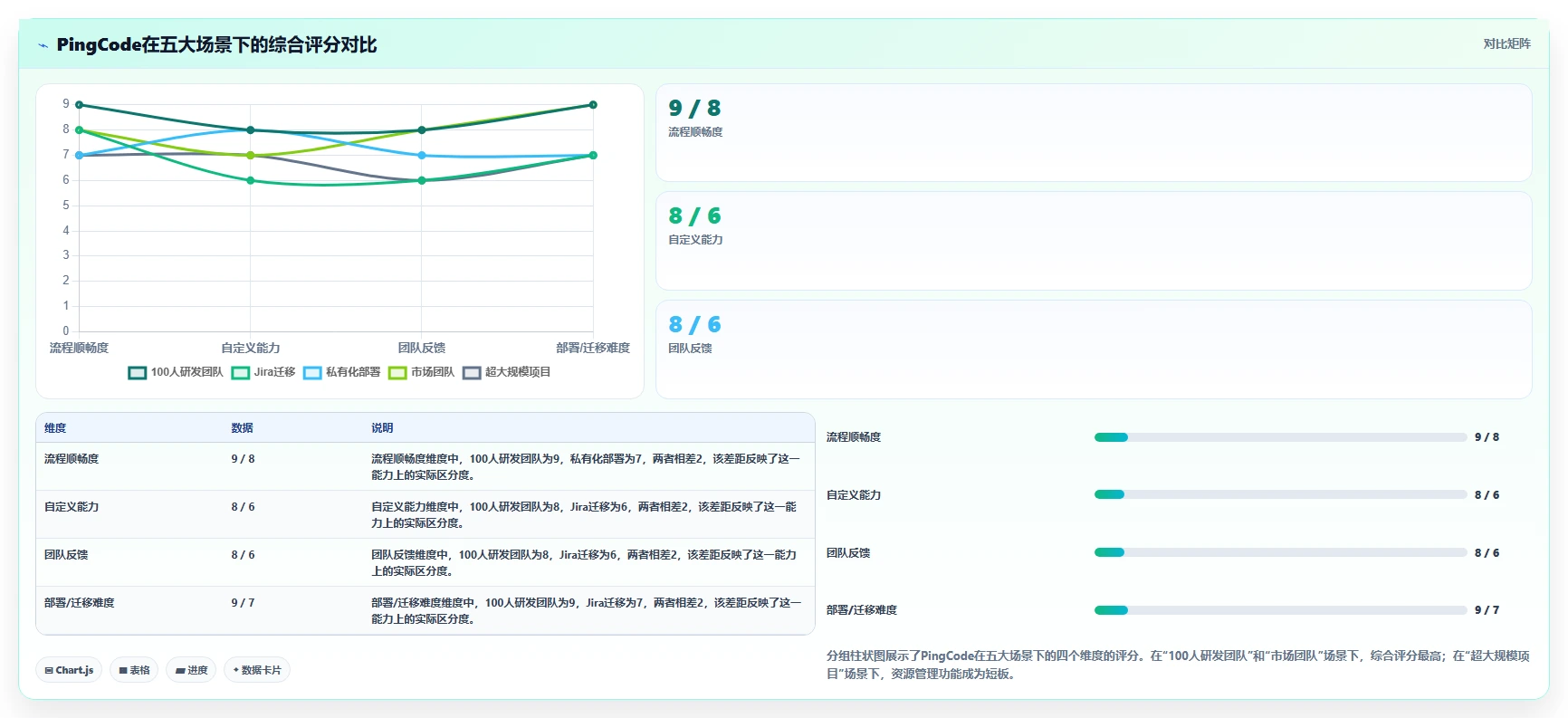Click the 9 / 7 value beside the progress bar
The height and width of the screenshot is (718, 1568).
(x=1487, y=610)
